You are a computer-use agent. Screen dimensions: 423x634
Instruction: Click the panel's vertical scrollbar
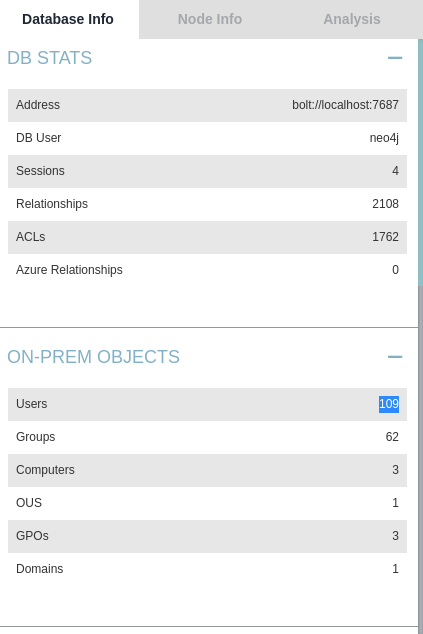[x=421, y=162]
